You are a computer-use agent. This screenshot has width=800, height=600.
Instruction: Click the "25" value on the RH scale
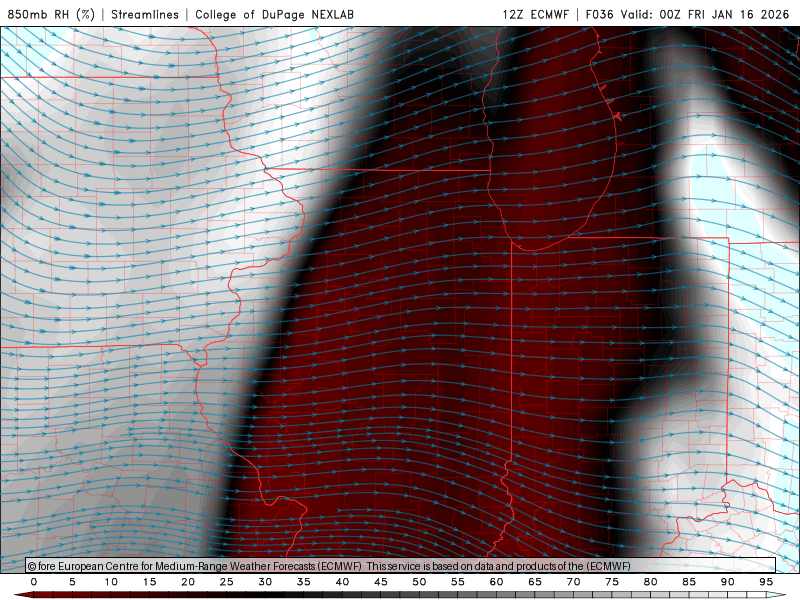click(227, 582)
